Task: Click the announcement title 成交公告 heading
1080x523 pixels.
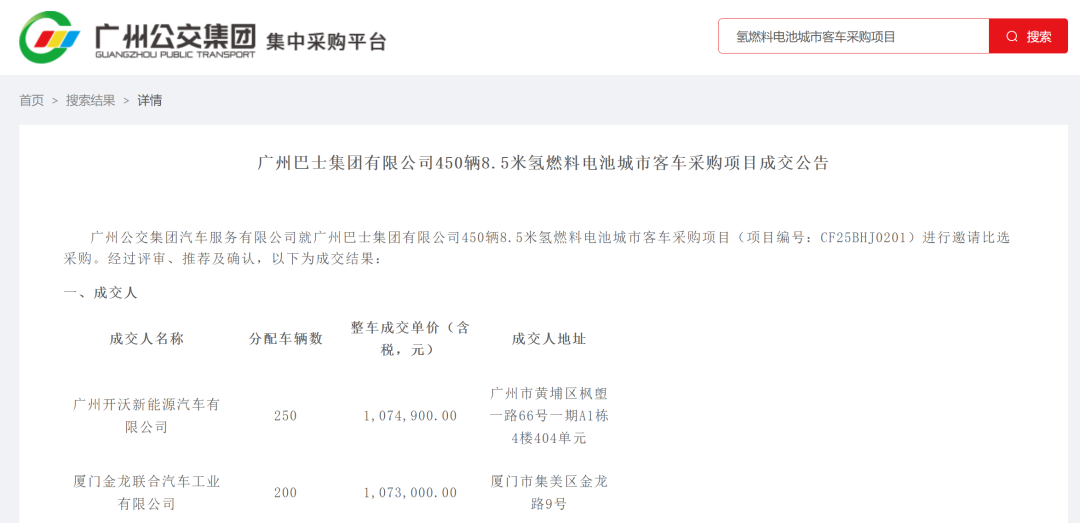Action: 543,163
